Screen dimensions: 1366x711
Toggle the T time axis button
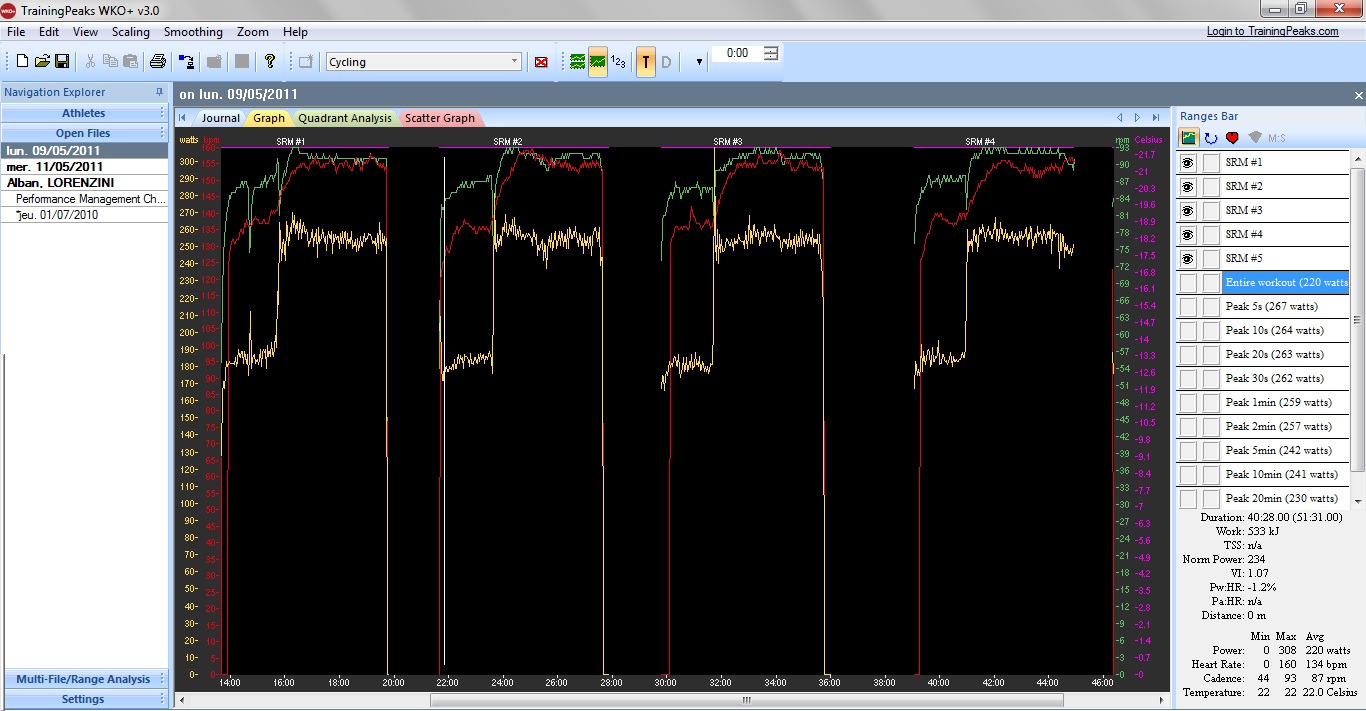pyautogui.click(x=646, y=62)
